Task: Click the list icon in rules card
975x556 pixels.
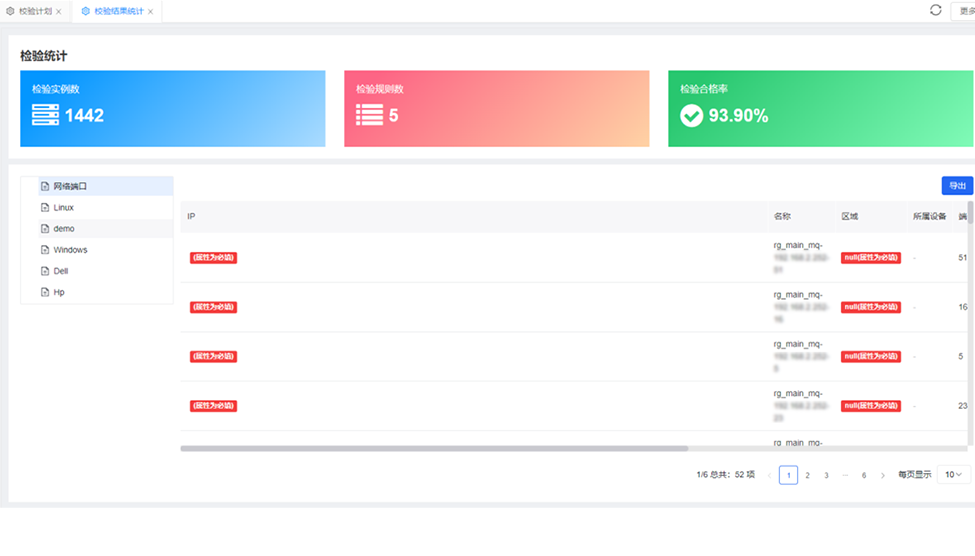Action: click(x=369, y=115)
